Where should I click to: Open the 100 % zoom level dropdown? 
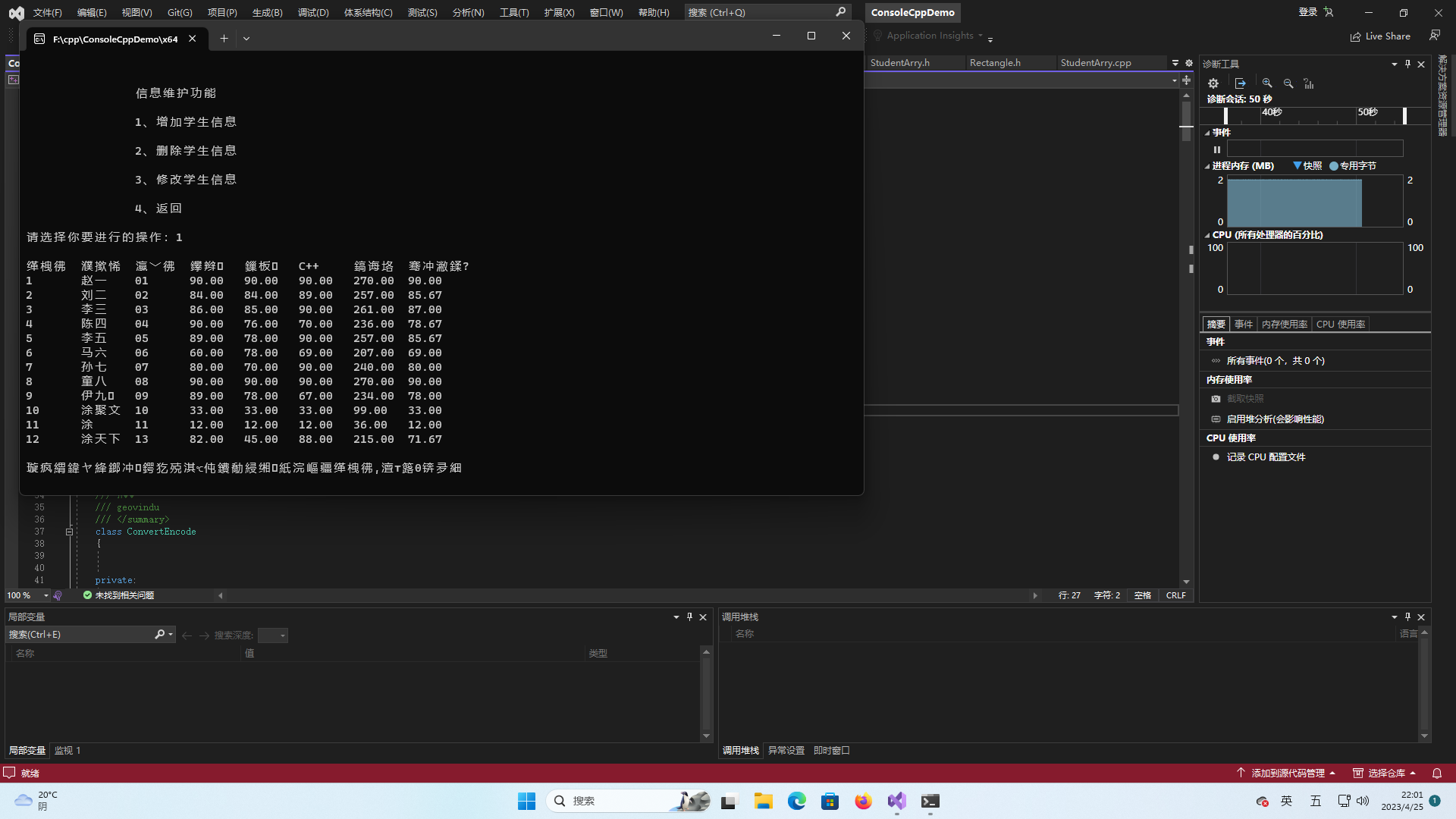45,596
